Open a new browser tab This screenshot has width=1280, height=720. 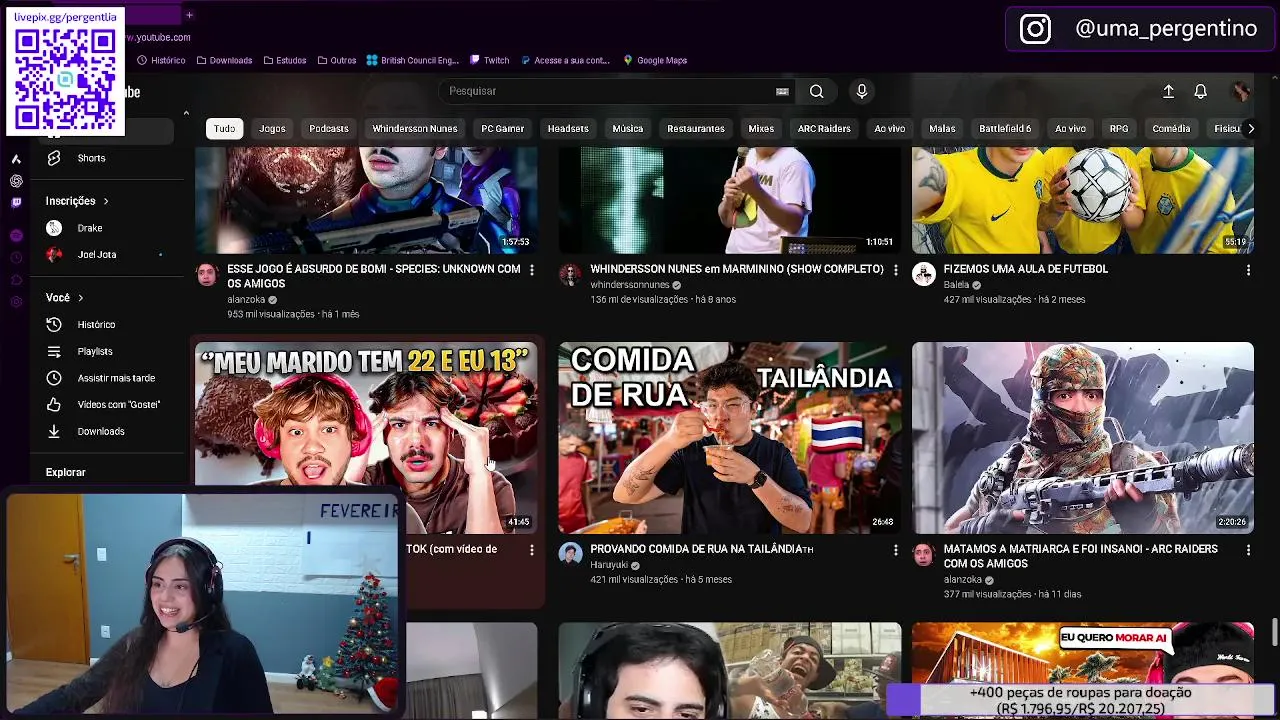click(189, 15)
